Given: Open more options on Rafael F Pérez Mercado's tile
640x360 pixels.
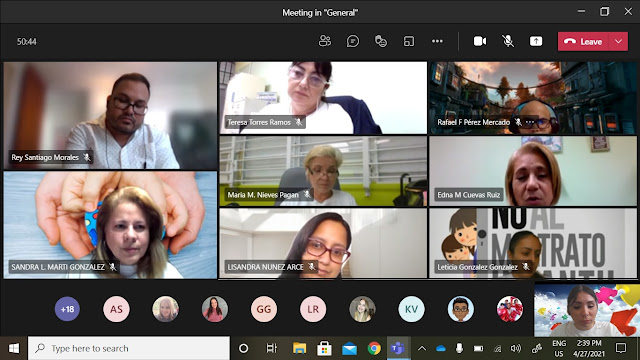Looking at the screenshot, I should pyautogui.click(x=530, y=122).
